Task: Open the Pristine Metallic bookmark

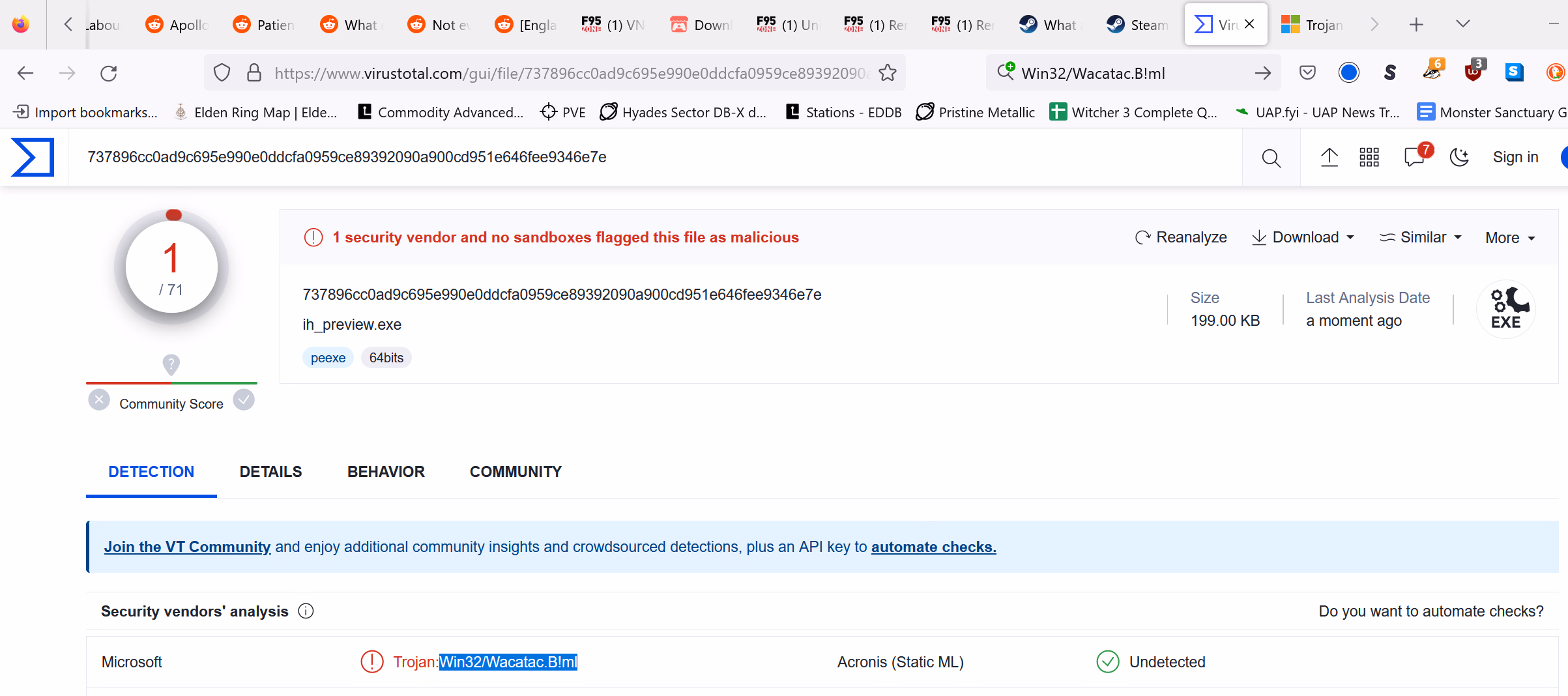Action: pos(975,112)
